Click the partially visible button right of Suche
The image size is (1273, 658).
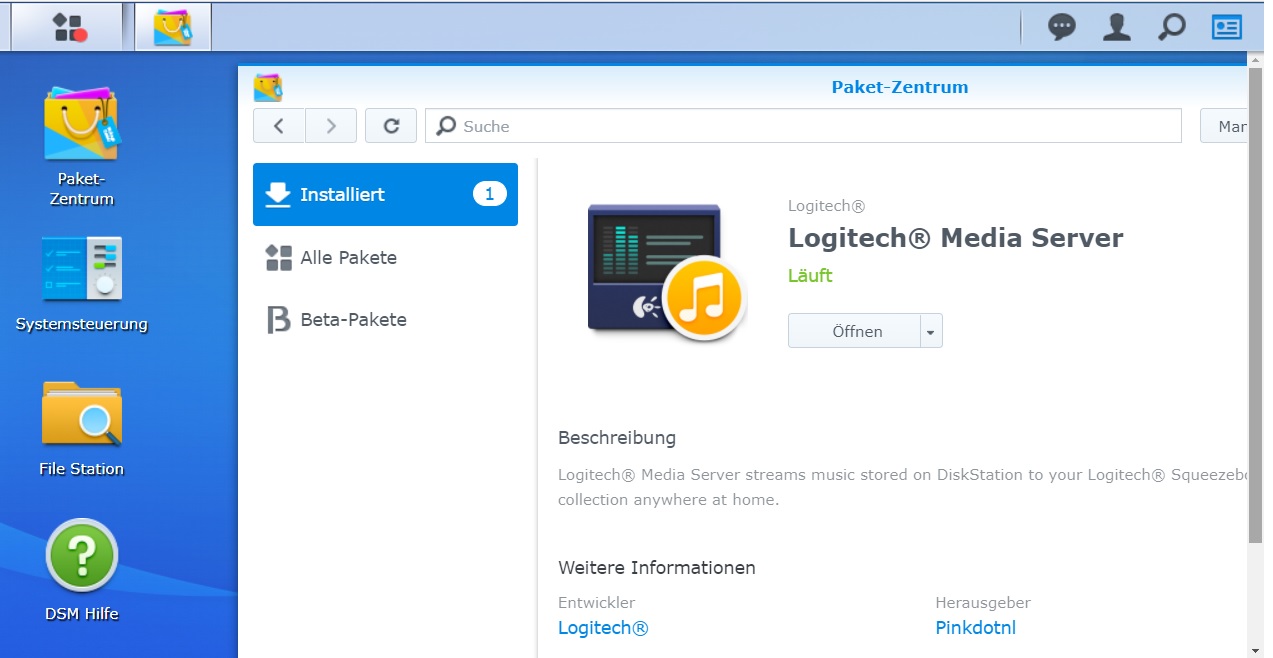point(1224,126)
